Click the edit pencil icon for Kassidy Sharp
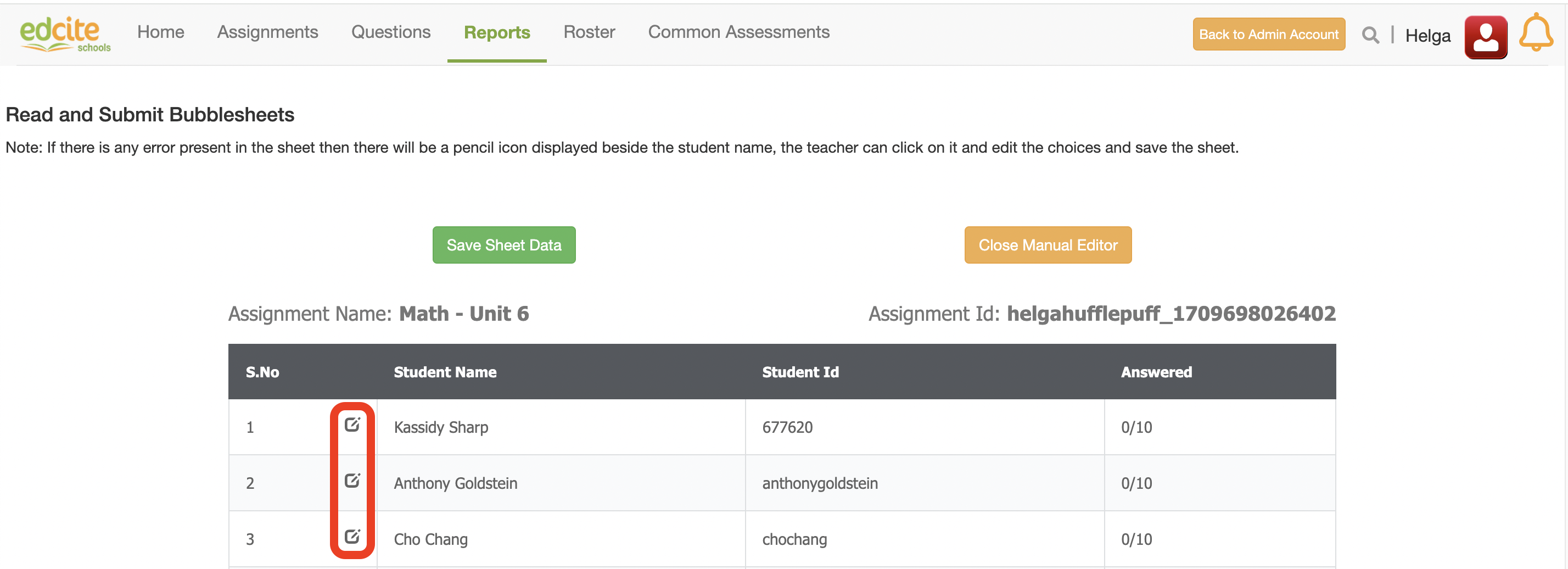This screenshot has height=569, width=1568. coord(352,424)
